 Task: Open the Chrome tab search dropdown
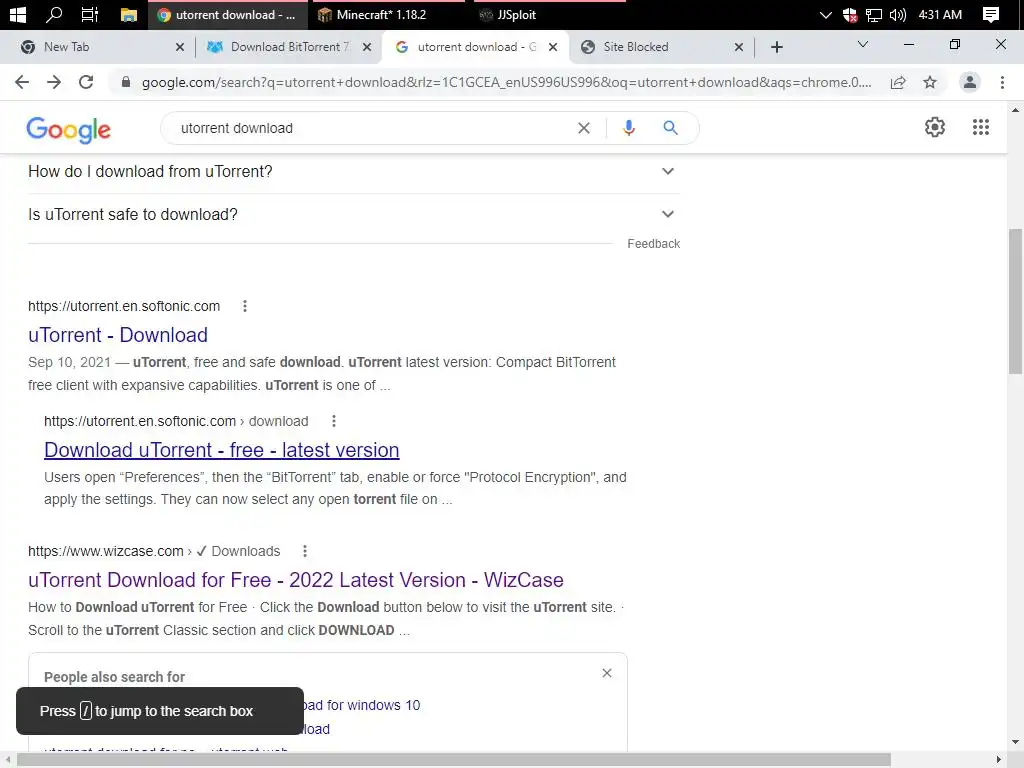(863, 44)
